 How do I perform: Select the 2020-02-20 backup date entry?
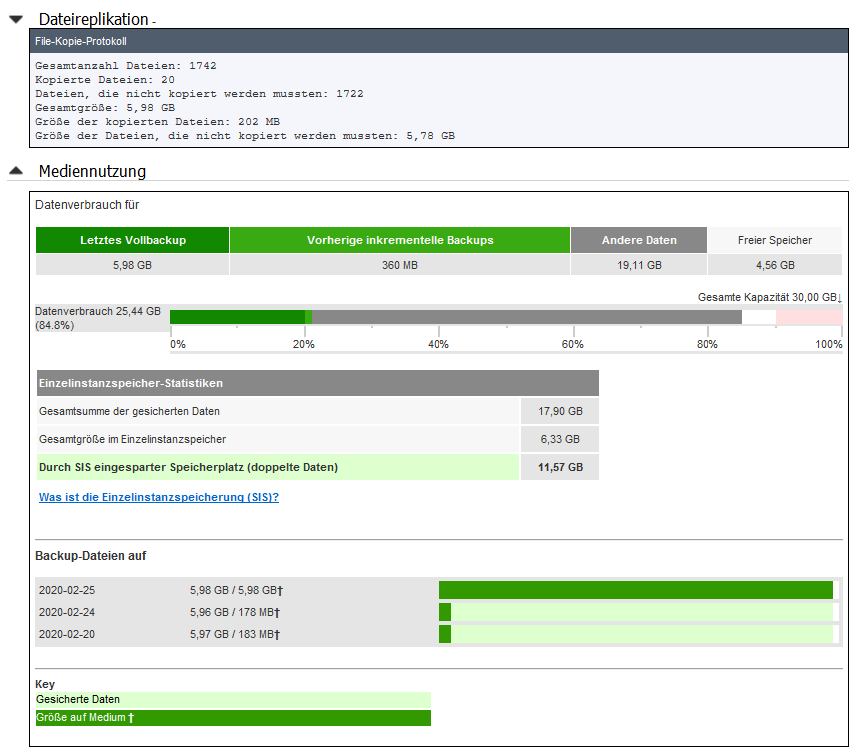click(67, 634)
